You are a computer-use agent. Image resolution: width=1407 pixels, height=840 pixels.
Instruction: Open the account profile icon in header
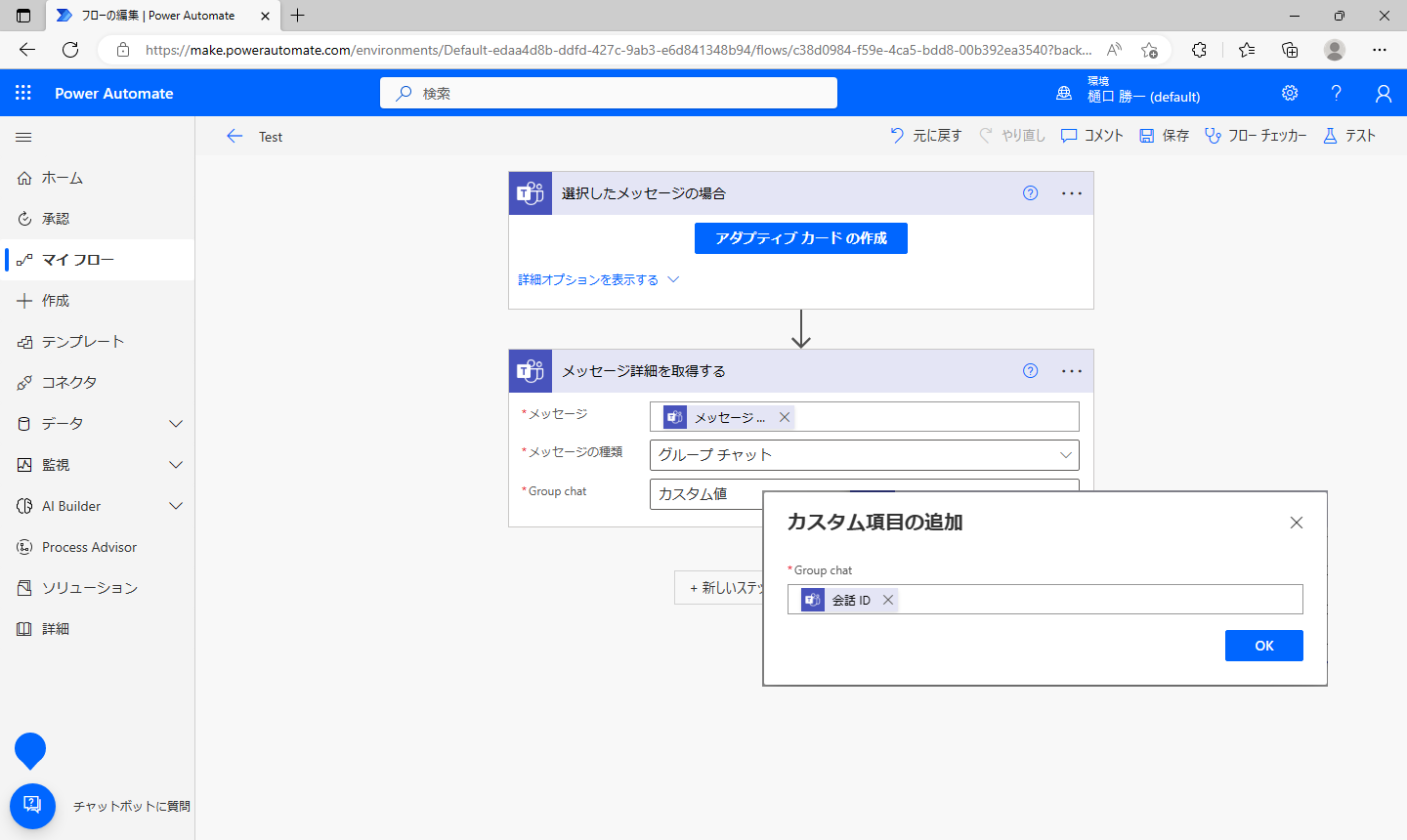click(x=1384, y=93)
